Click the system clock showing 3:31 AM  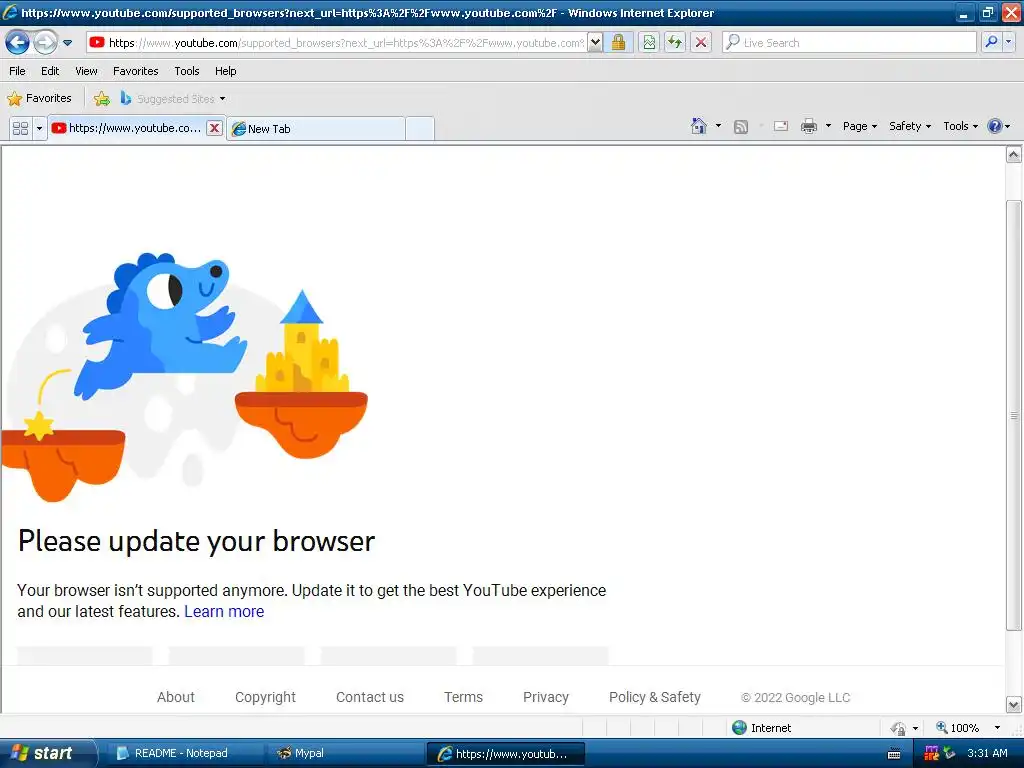987,753
